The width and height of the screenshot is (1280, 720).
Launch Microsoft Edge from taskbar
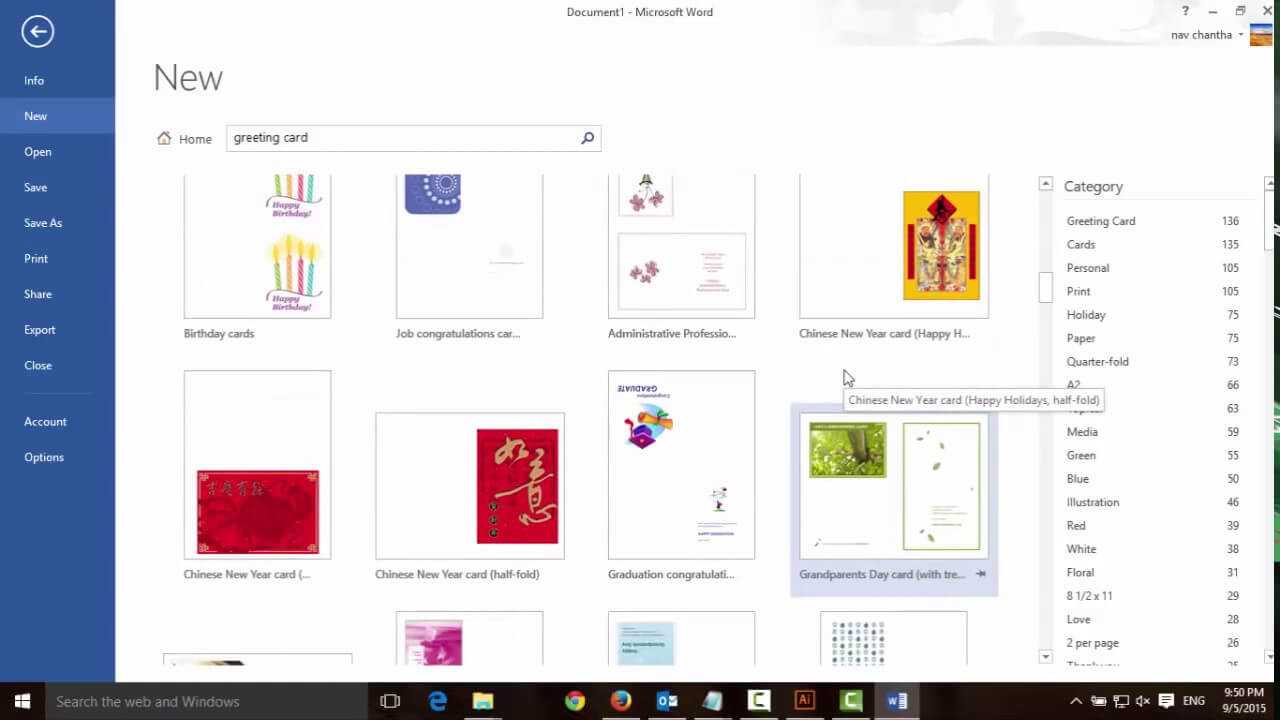tap(437, 701)
